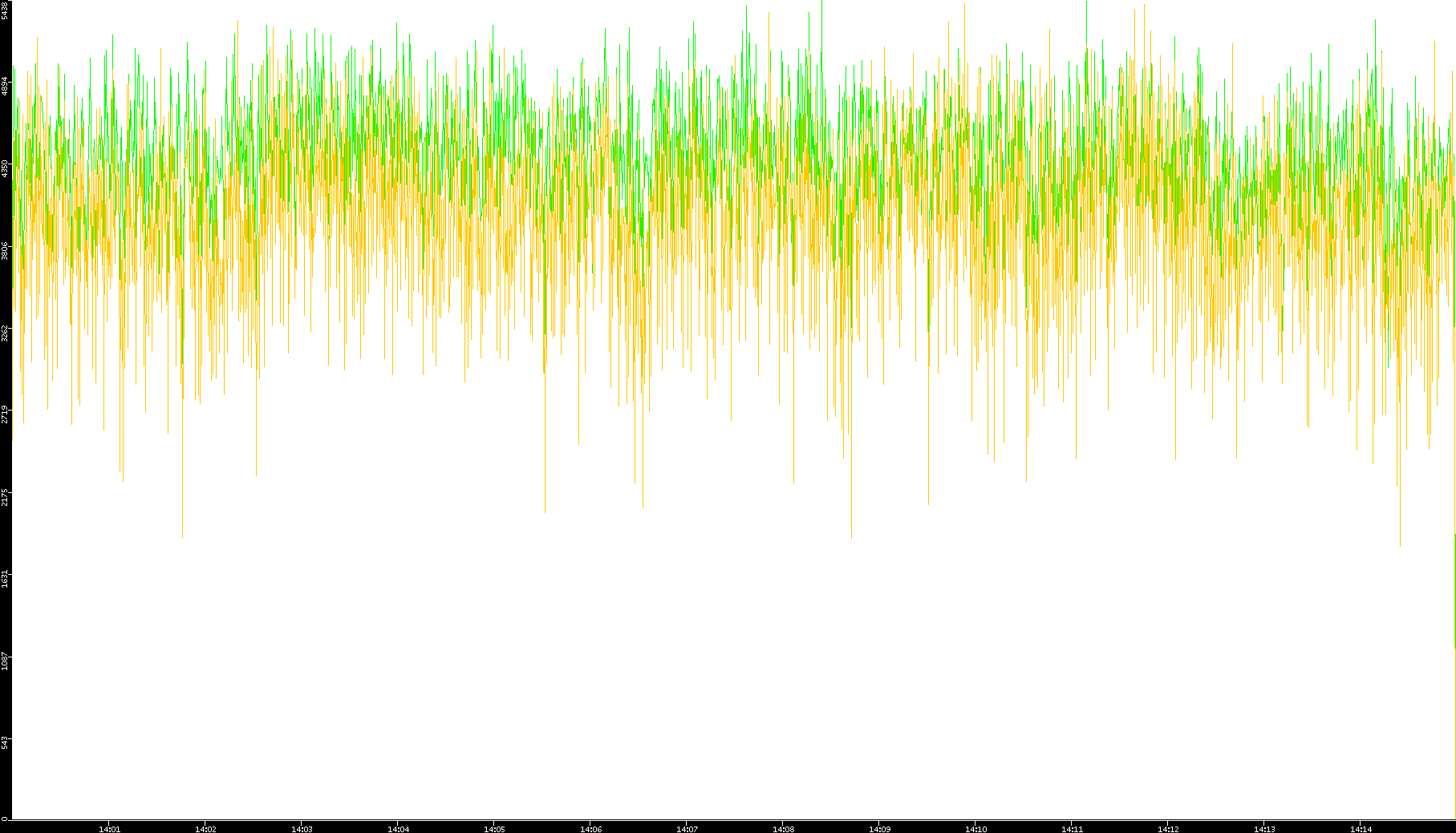Select the 14:02 time axis label
Image resolution: width=1456 pixels, height=833 pixels.
point(205,829)
